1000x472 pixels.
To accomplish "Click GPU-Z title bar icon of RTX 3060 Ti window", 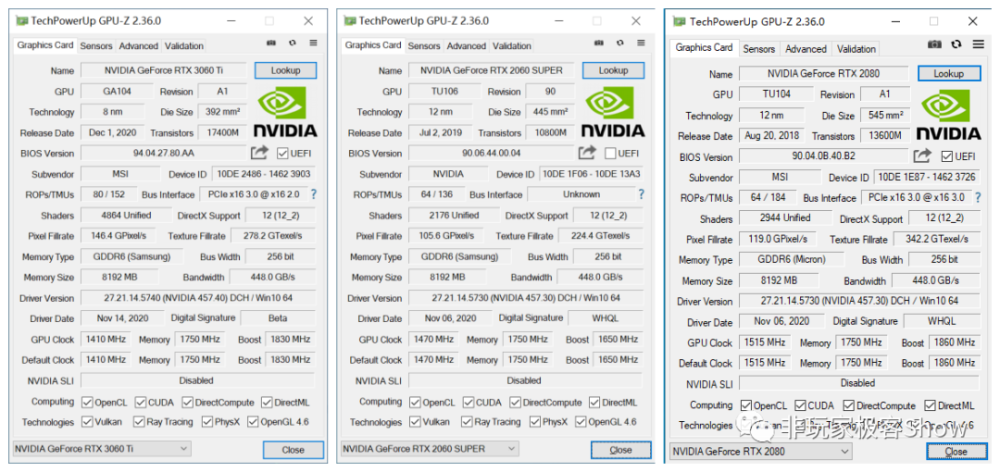I will coord(22,20).
